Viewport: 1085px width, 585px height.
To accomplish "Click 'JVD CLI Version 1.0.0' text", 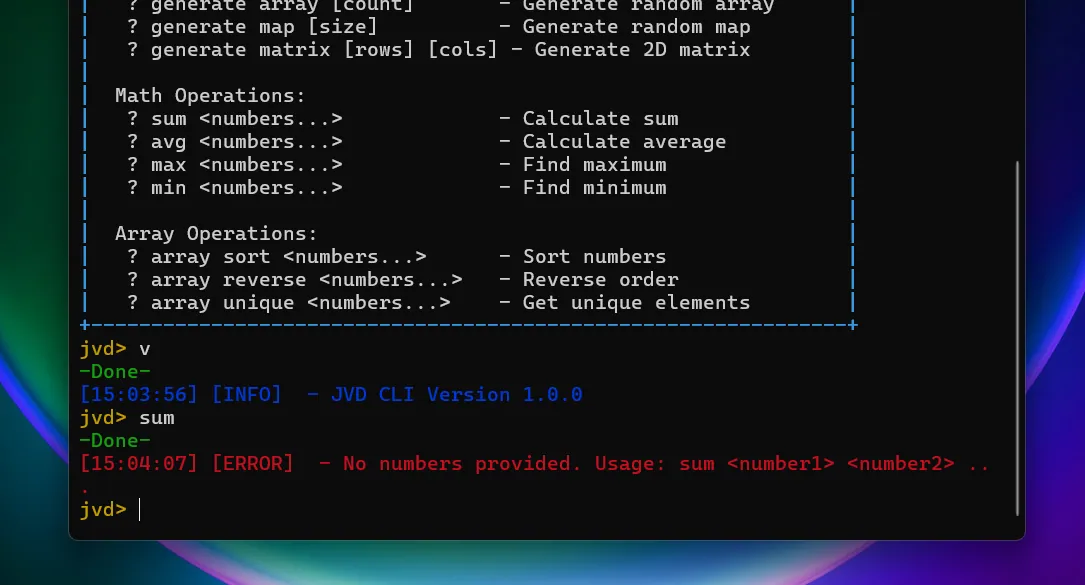I will coord(457,395).
